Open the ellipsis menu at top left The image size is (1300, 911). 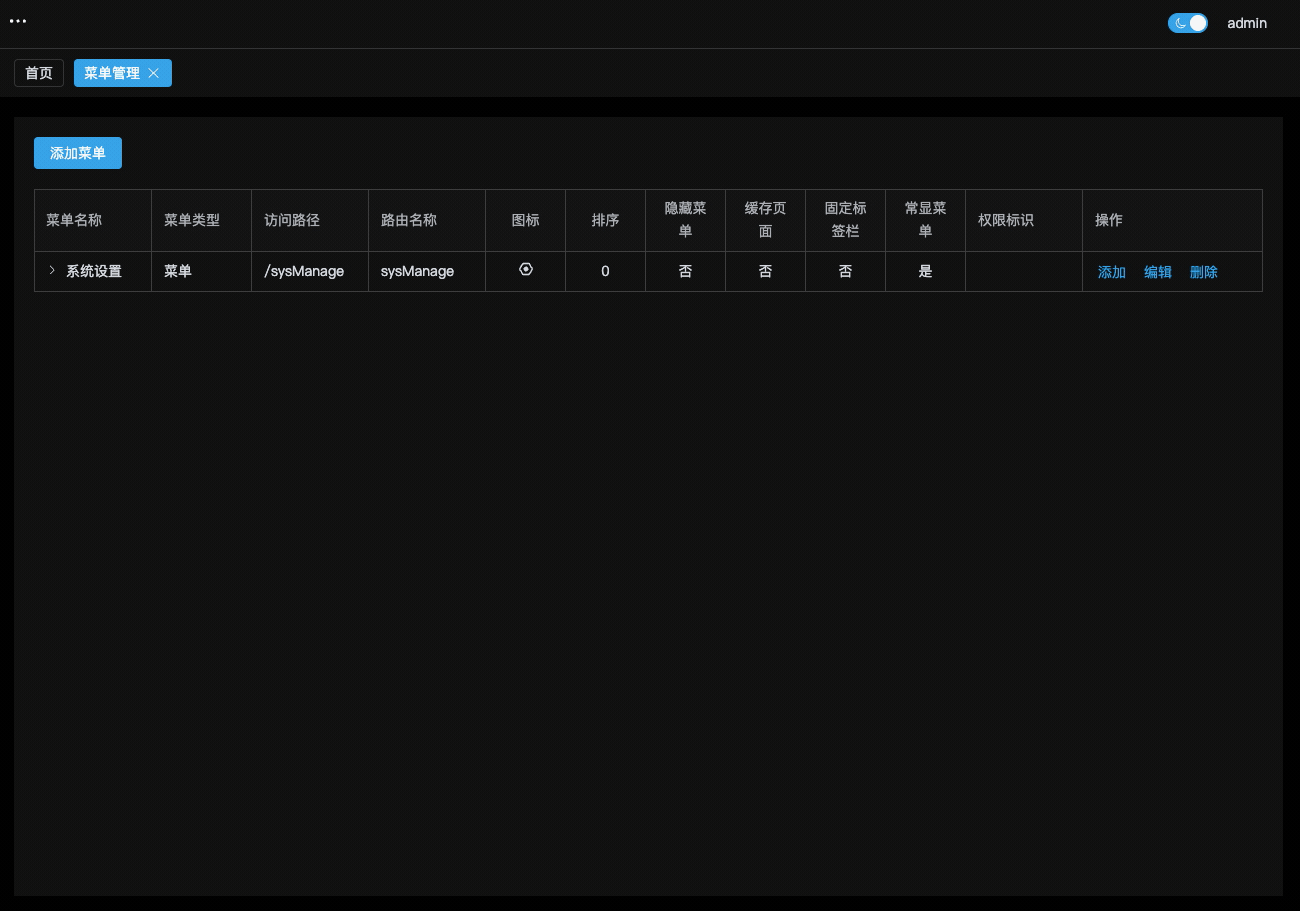[18, 21]
